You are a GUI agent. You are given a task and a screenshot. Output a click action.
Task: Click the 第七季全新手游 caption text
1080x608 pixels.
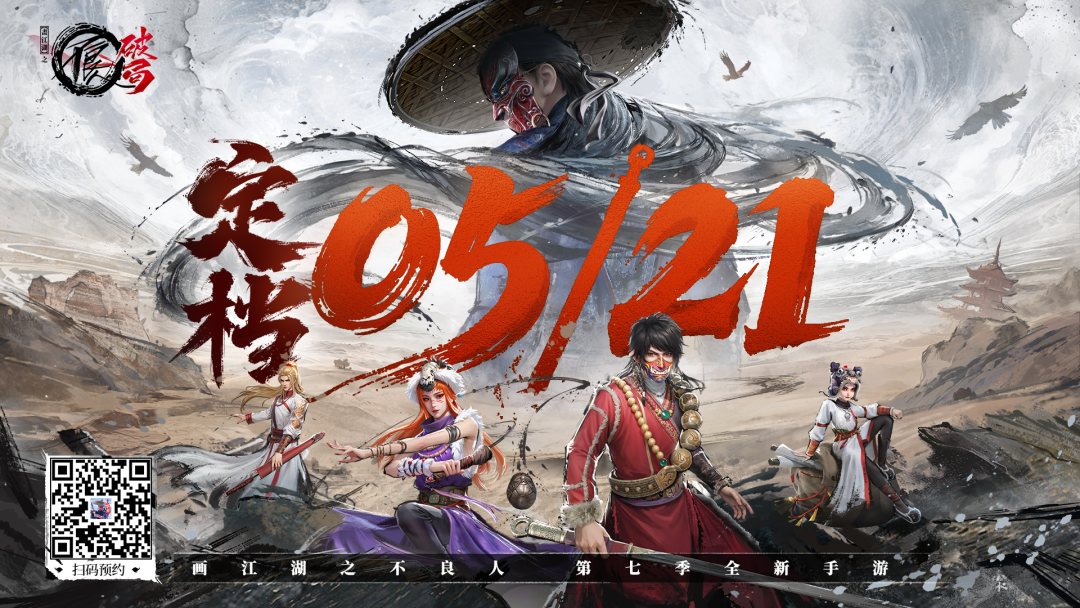pyautogui.click(x=733, y=569)
